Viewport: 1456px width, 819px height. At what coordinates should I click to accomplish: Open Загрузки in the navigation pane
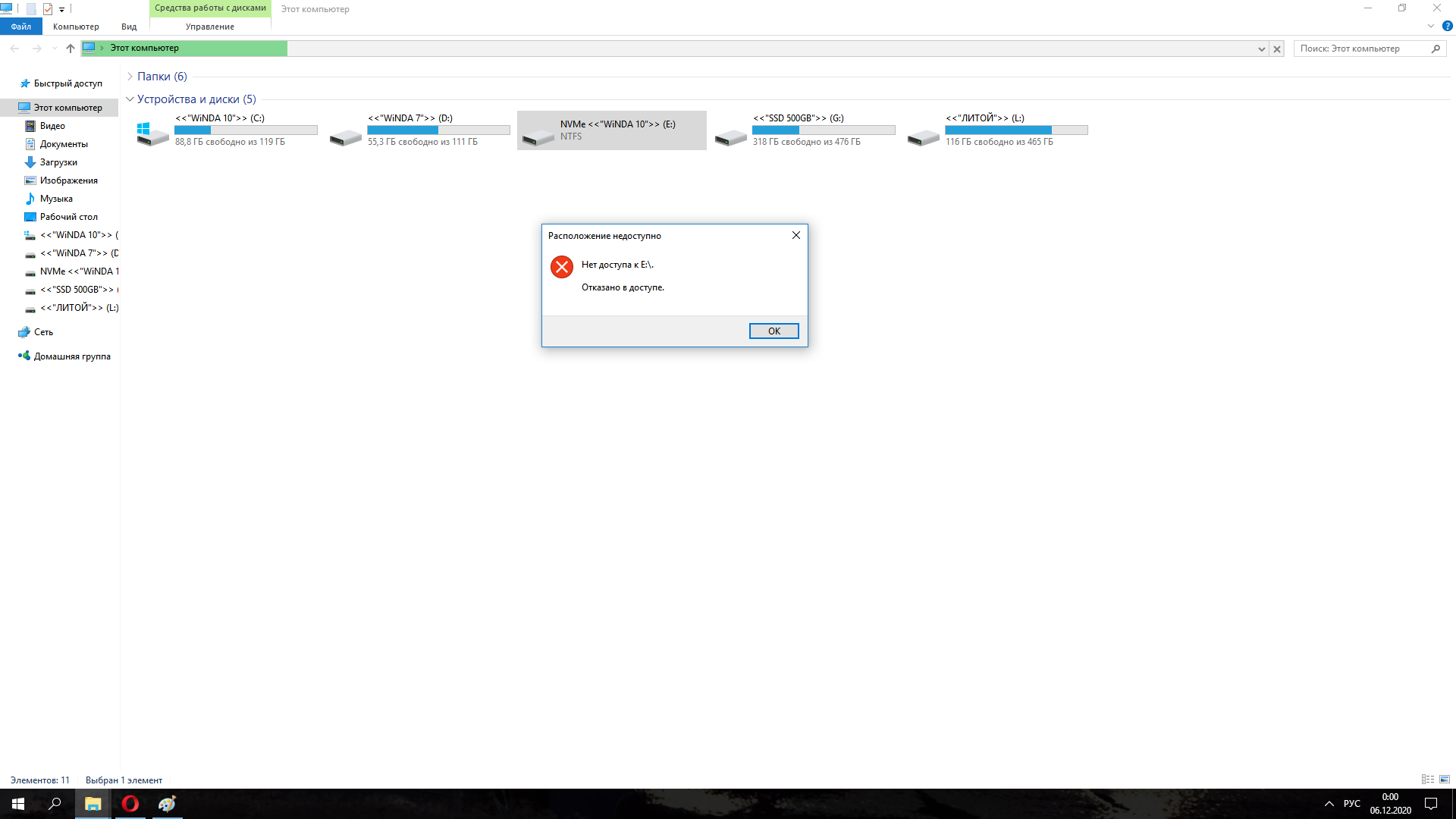point(58,162)
